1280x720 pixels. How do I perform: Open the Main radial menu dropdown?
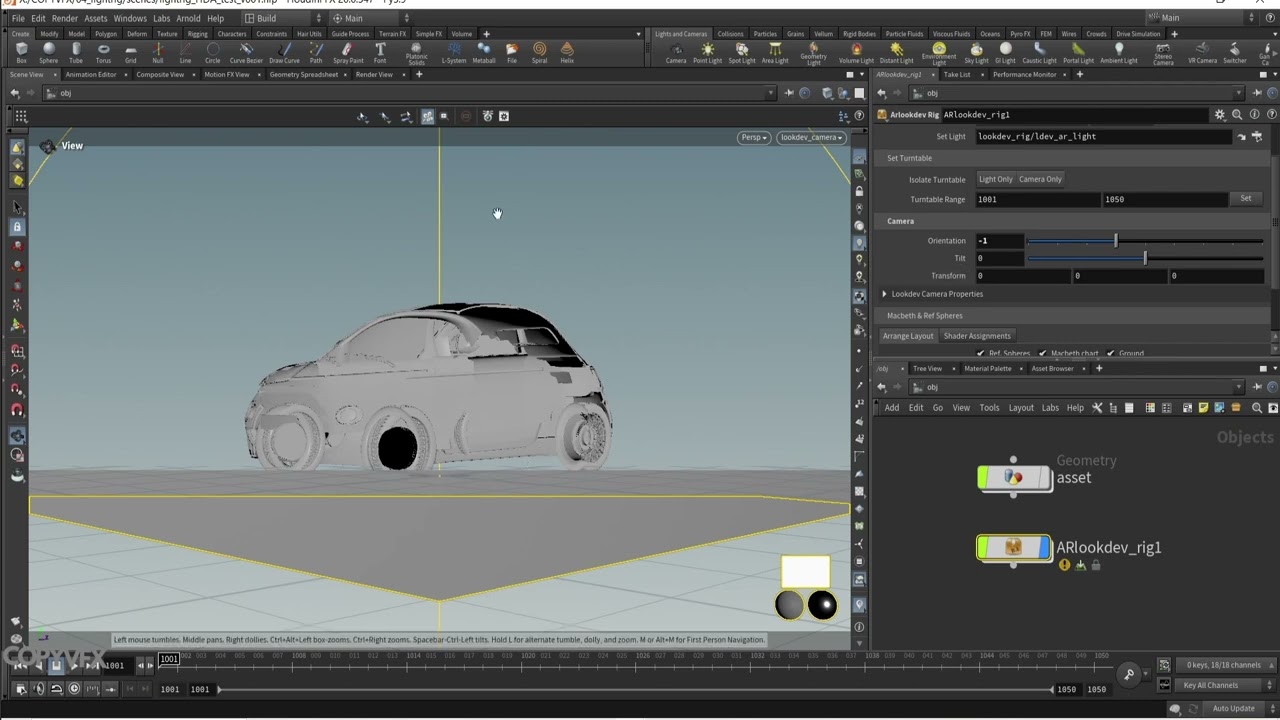point(370,18)
